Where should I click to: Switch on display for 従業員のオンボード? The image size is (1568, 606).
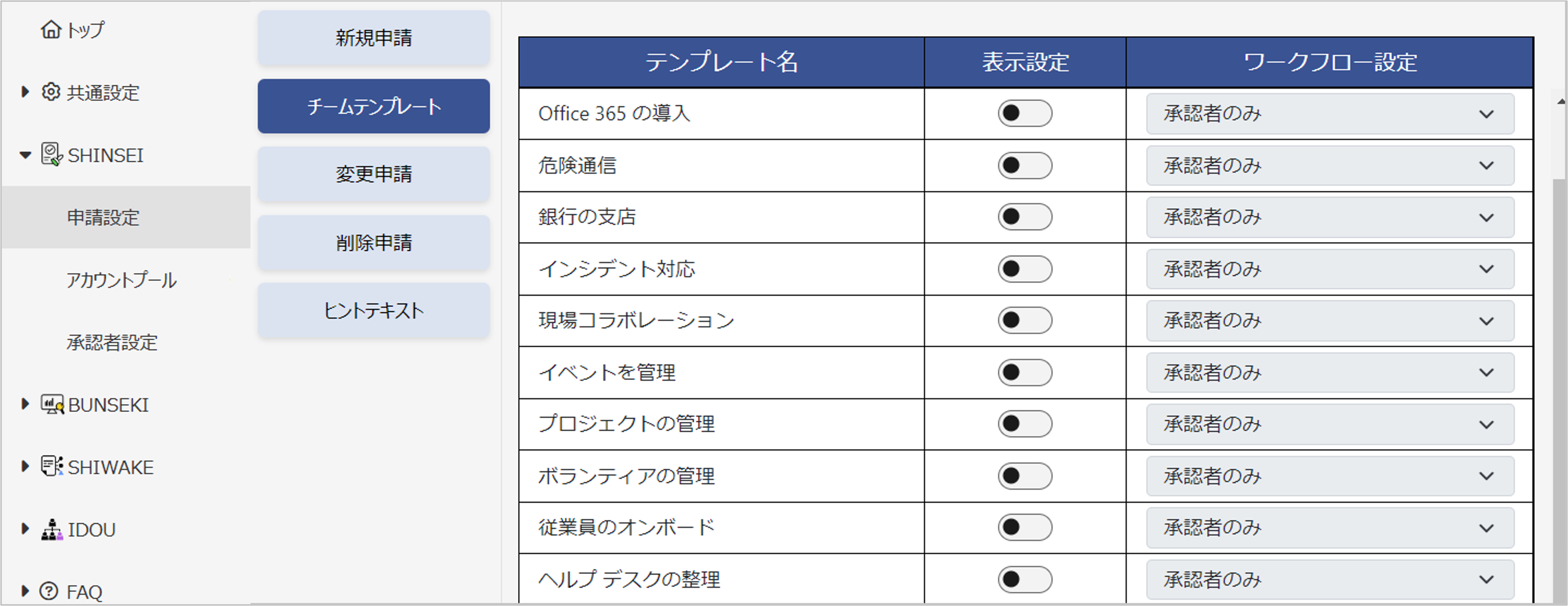click(x=1024, y=528)
